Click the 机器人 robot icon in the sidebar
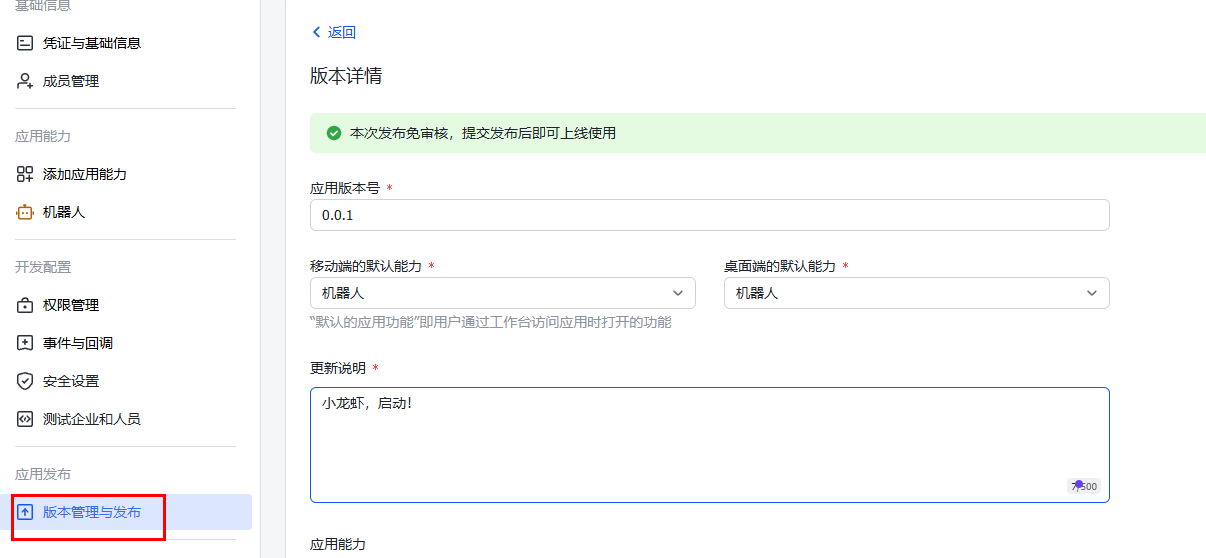1206x558 pixels. (26, 212)
